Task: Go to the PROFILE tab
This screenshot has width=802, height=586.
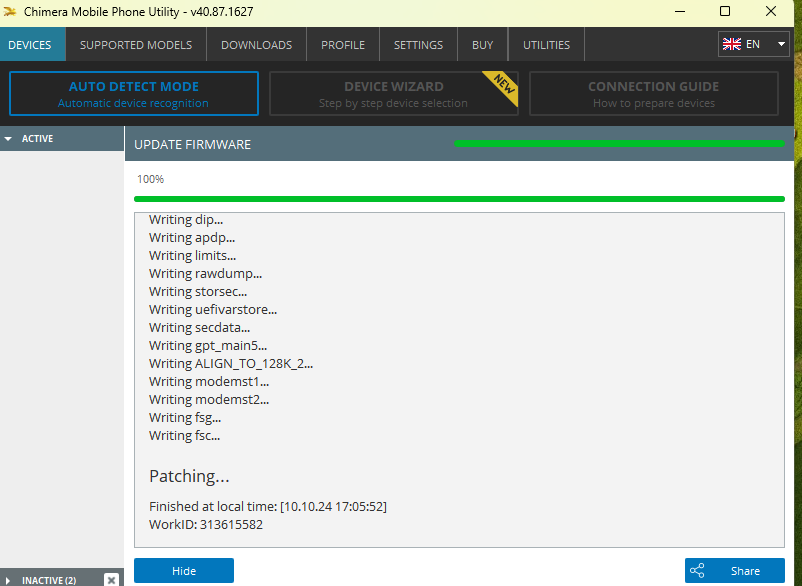Action: (343, 45)
